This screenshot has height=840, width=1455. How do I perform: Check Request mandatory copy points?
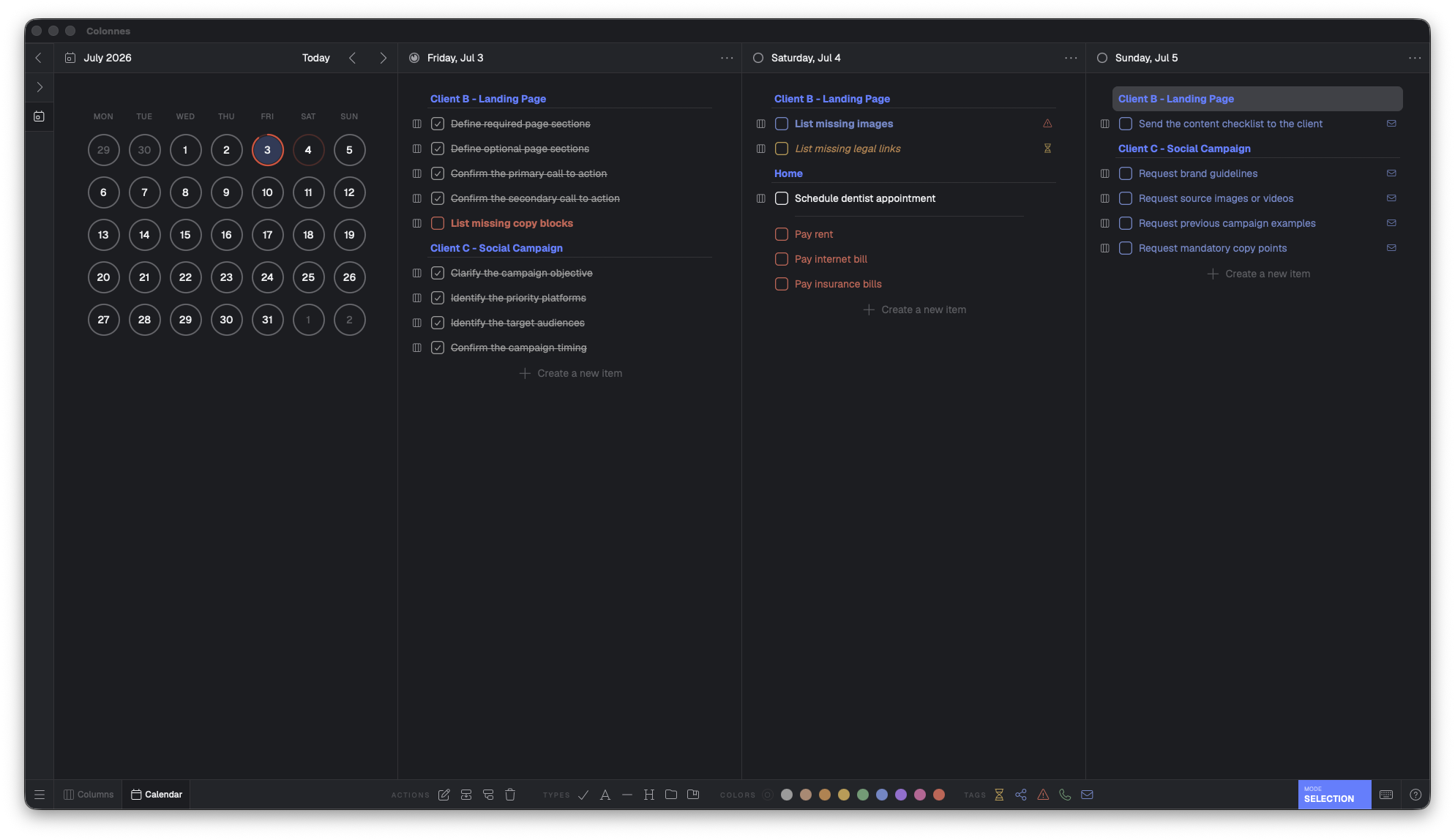[x=1126, y=248]
